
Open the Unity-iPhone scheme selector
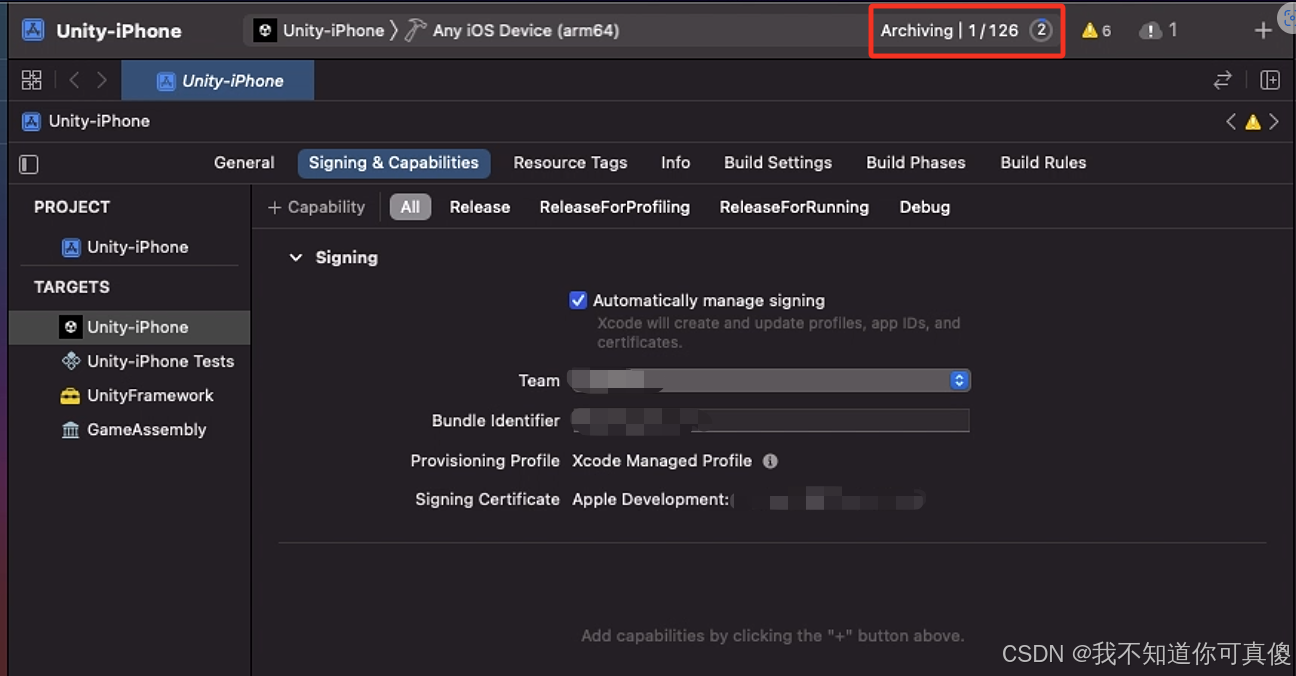[319, 30]
